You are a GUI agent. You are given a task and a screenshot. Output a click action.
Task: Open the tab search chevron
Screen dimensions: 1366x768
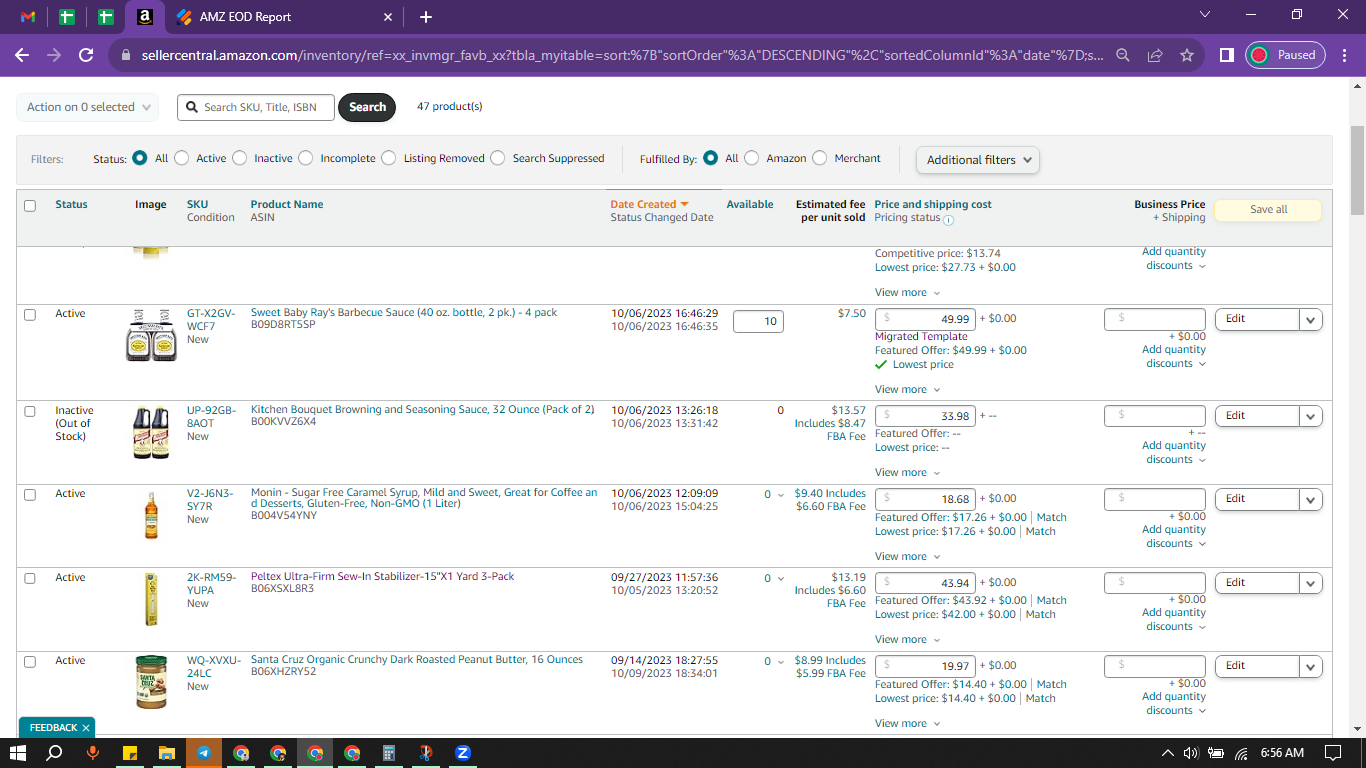click(x=1205, y=15)
